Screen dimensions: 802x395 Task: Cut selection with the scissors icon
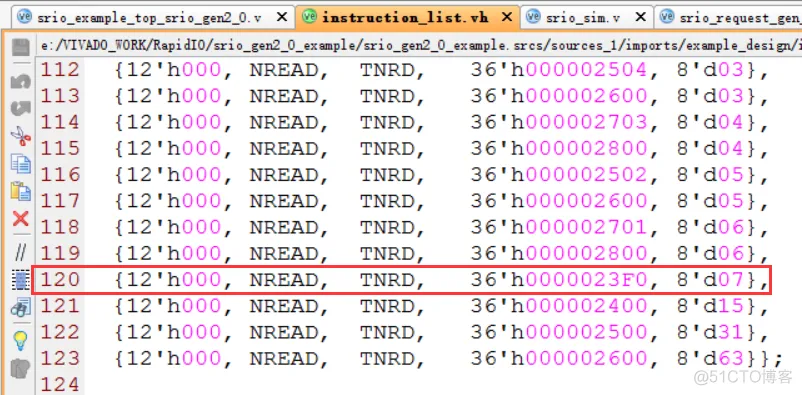(x=20, y=137)
